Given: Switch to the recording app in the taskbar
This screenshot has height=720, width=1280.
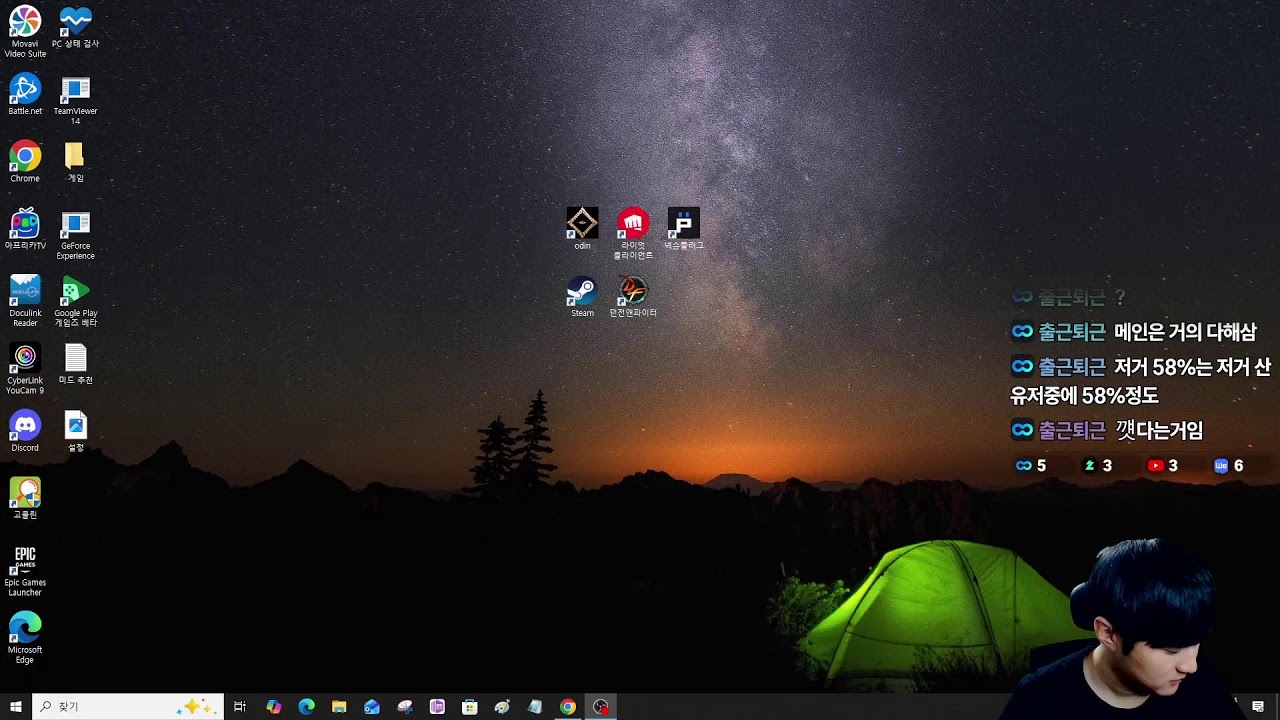Looking at the screenshot, I should tap(600, 707).
